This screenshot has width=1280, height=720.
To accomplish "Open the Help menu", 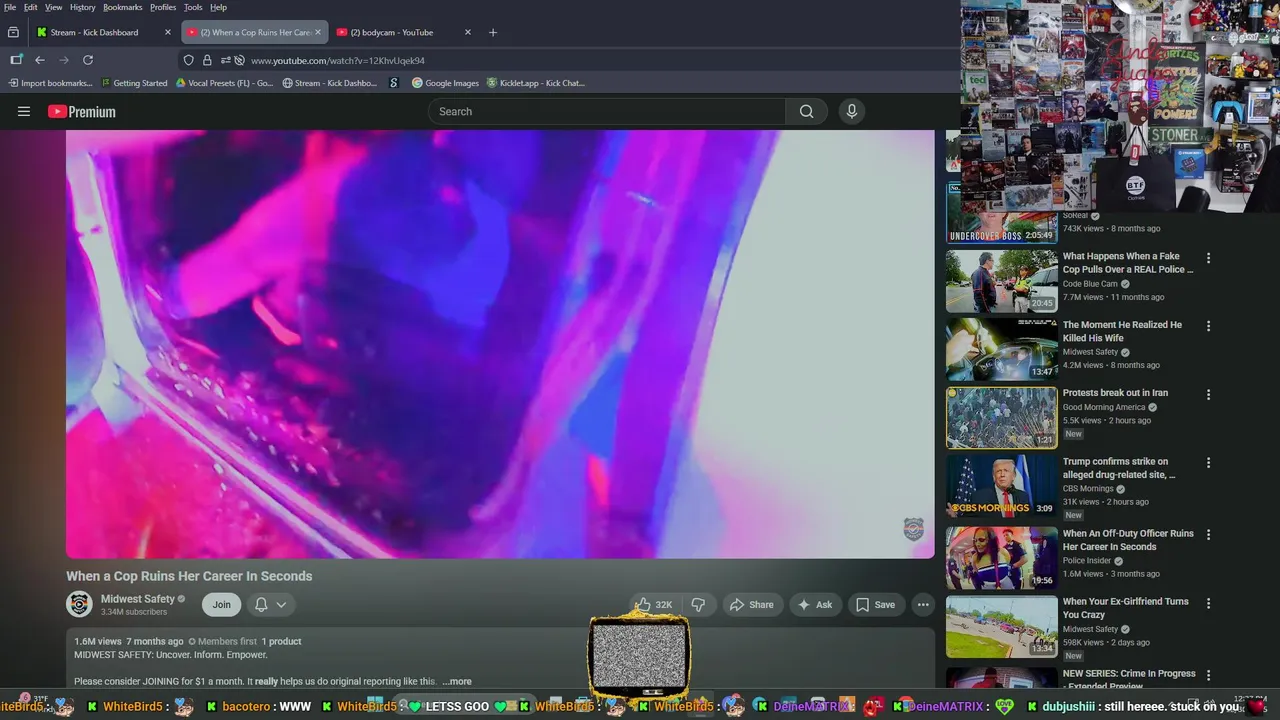I will tap(218, 7).
